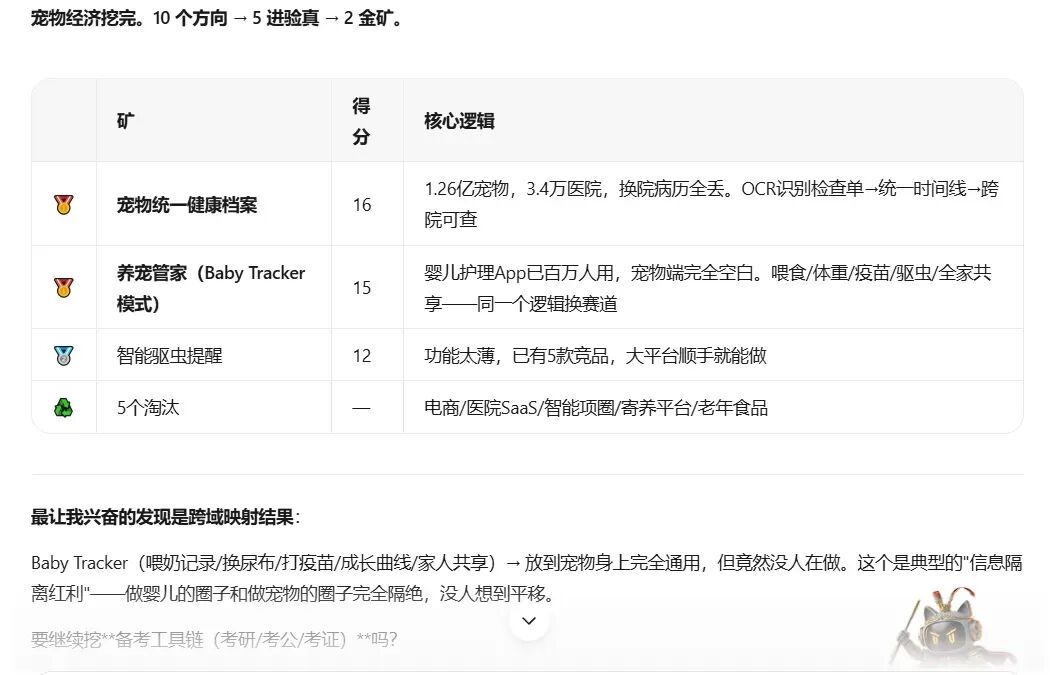The height and width of the screenshot is (675, 1050).
Task: Click the silver medal icon beside 智能驱虫提醒
Action: coord(64,356)
